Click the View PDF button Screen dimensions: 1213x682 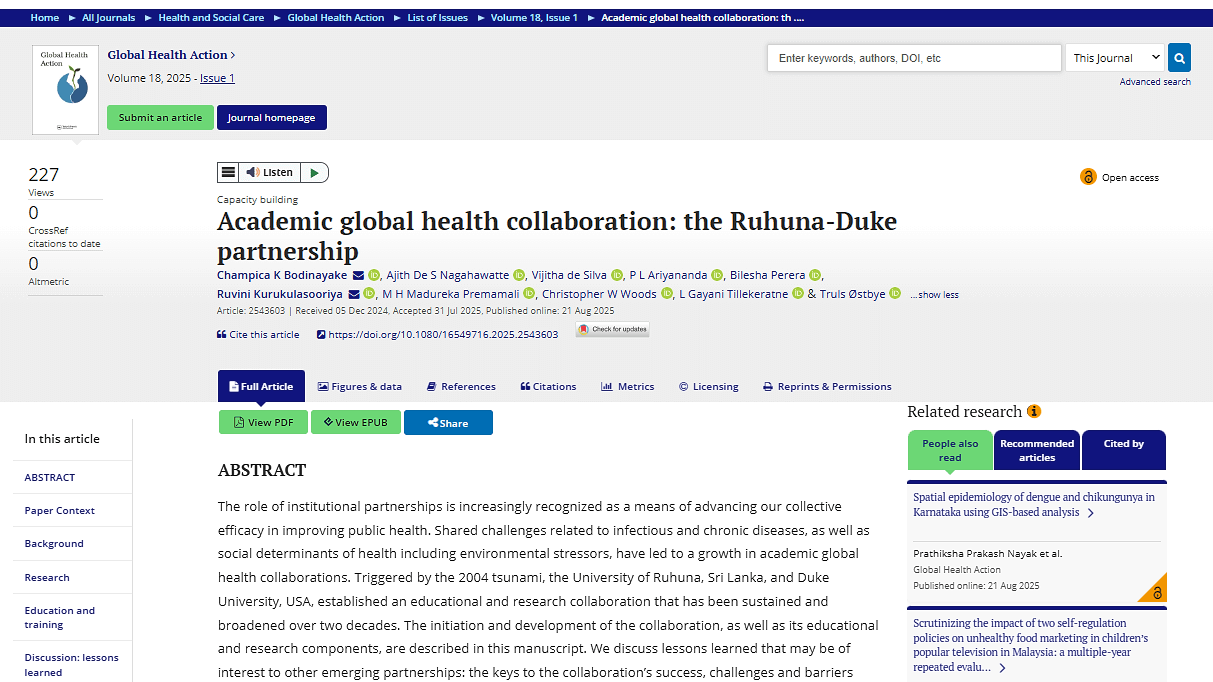click(263, 422)
